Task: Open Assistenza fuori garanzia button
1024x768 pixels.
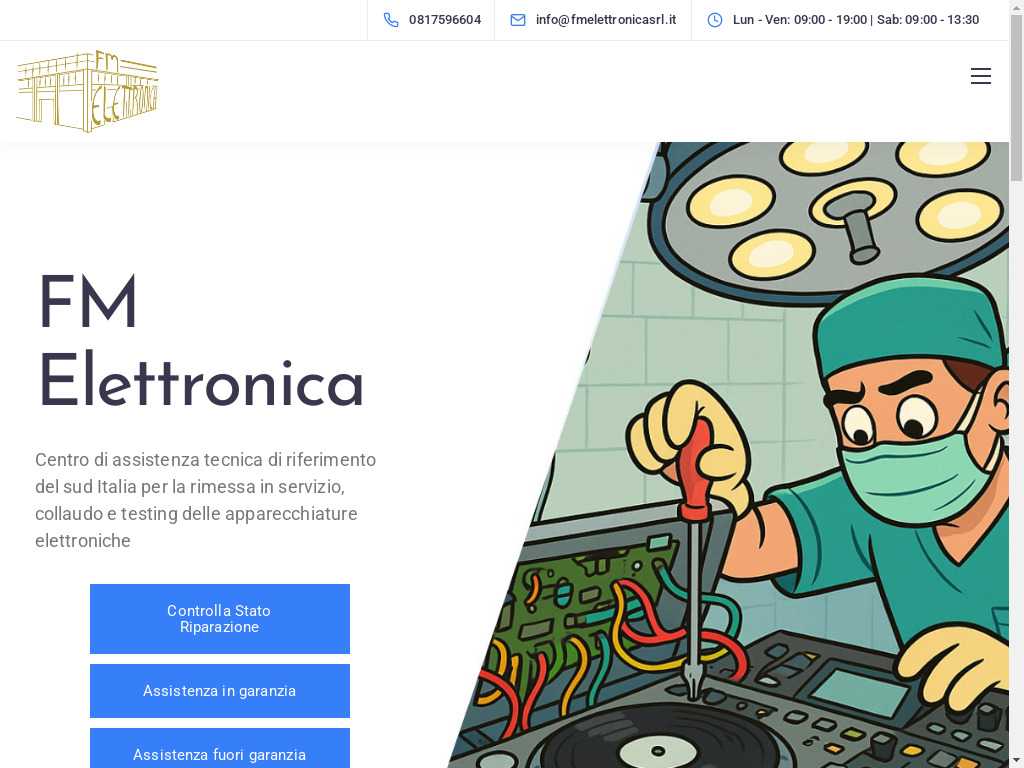Action: (x=219, y=748)
